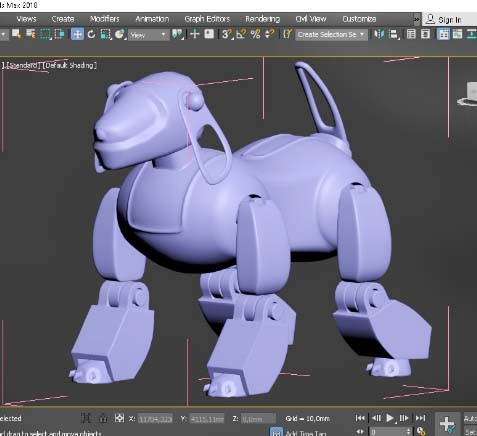Activate the Select and Place tool
The width and height of the screenshot is (477, 436).
tap(119, 34)
